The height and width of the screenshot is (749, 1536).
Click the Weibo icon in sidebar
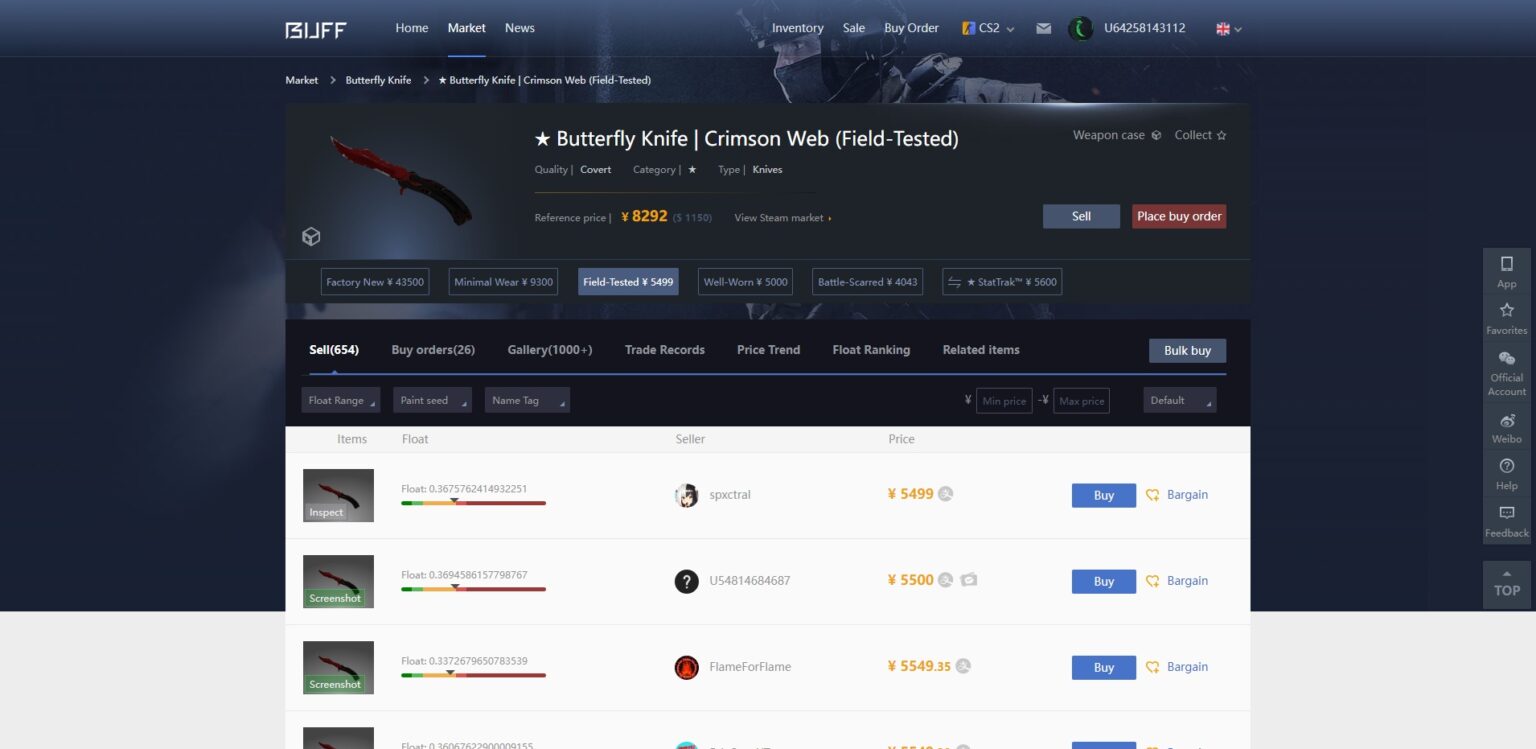1506,421
